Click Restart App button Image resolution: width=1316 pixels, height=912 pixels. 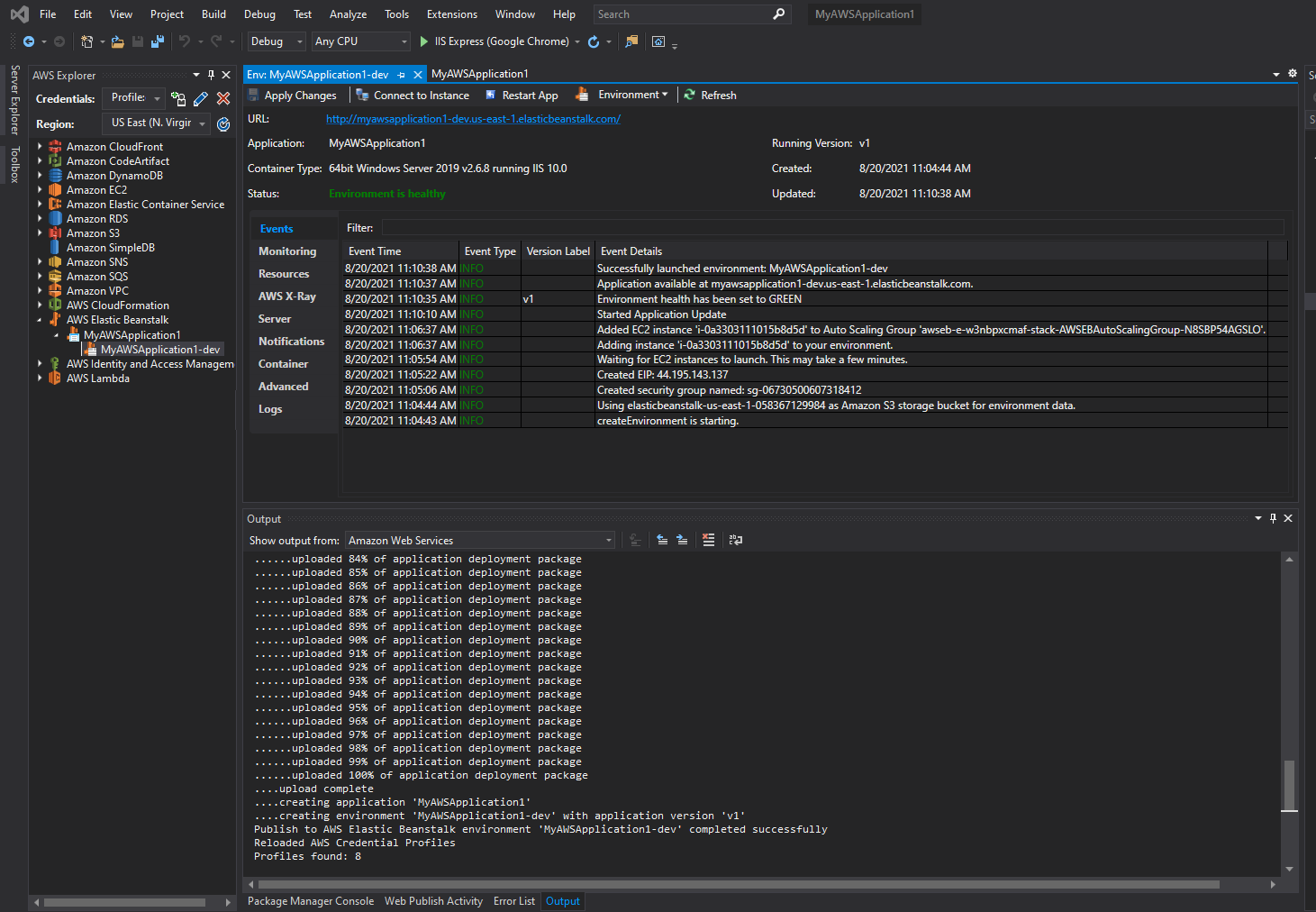[522, 95]
